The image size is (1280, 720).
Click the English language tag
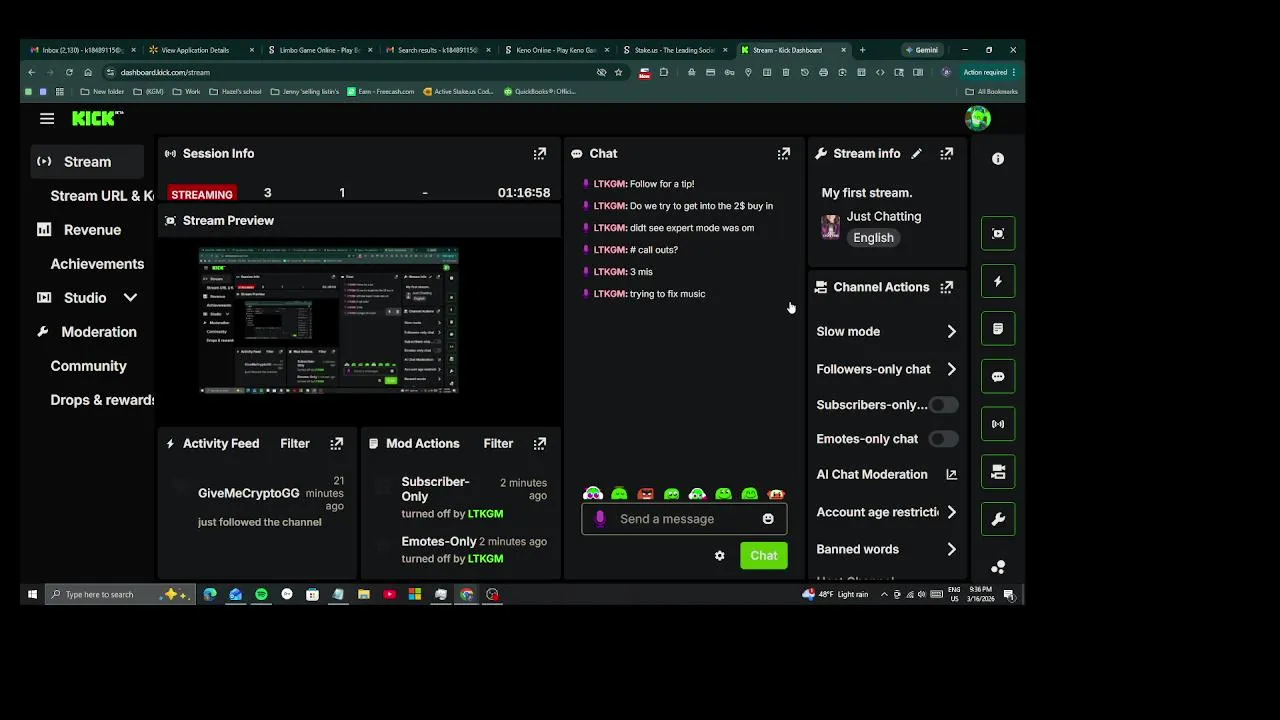tap(873, 238)
